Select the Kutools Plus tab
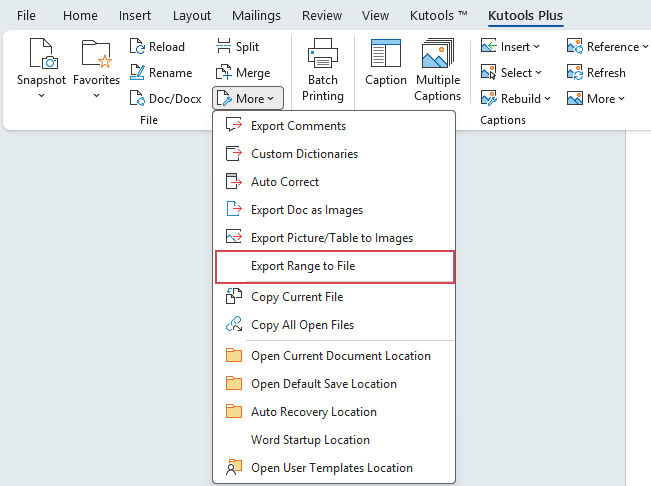The width and height of the screenshot is (651, 486). 525,16
